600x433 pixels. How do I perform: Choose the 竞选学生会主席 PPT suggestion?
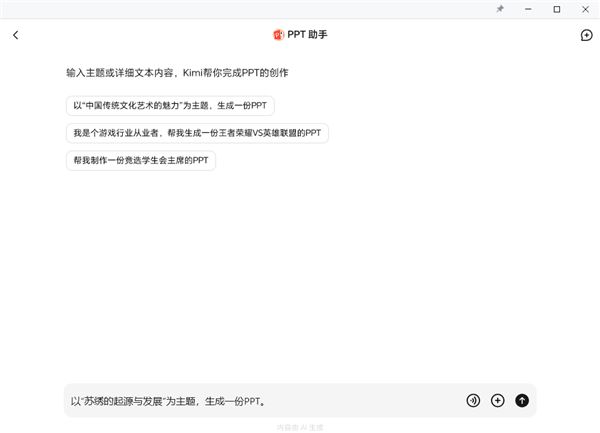click(x=141, y=160)
